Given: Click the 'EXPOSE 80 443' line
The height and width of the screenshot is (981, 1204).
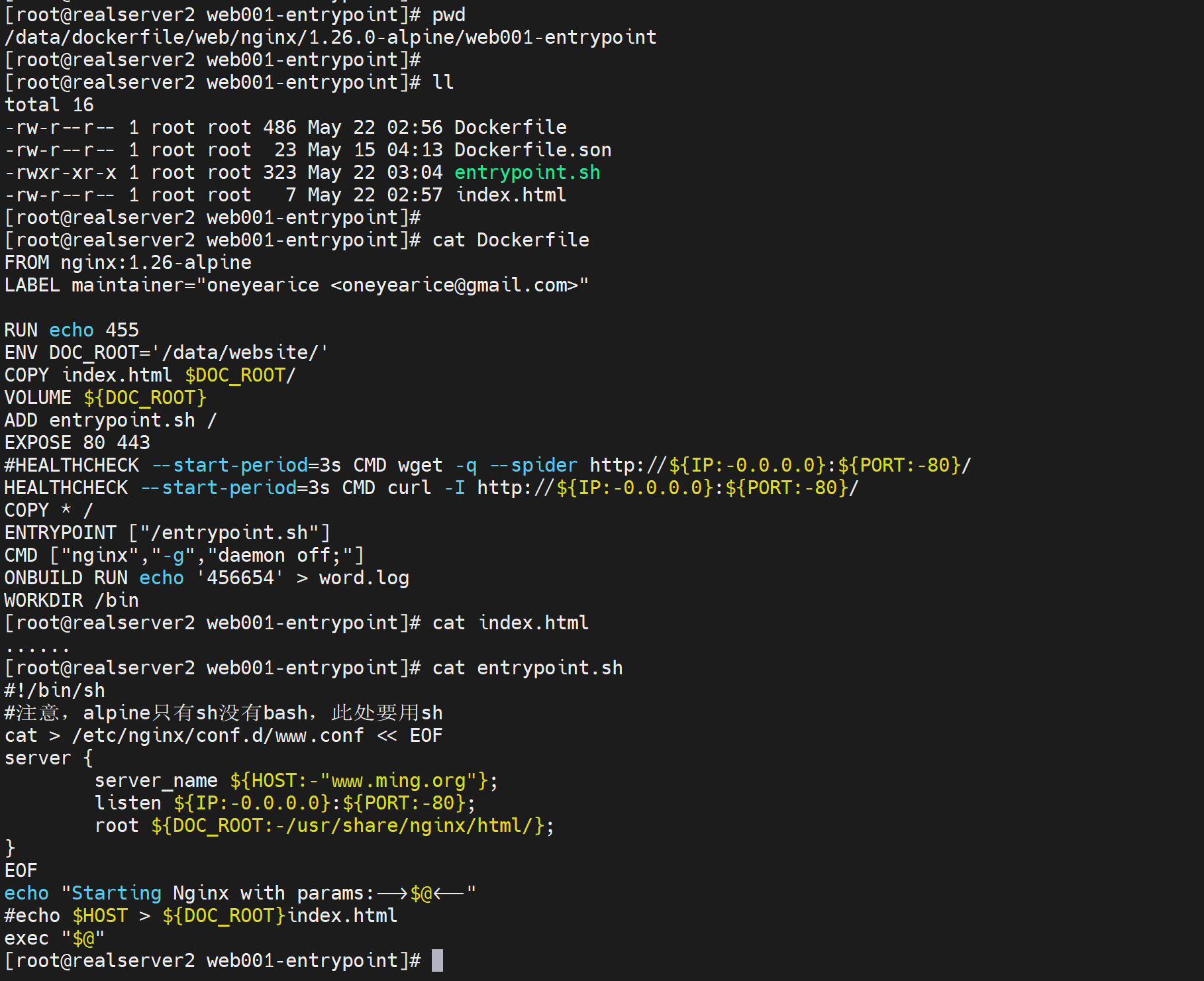Looking at the screenshot, I should coord(77,442).
